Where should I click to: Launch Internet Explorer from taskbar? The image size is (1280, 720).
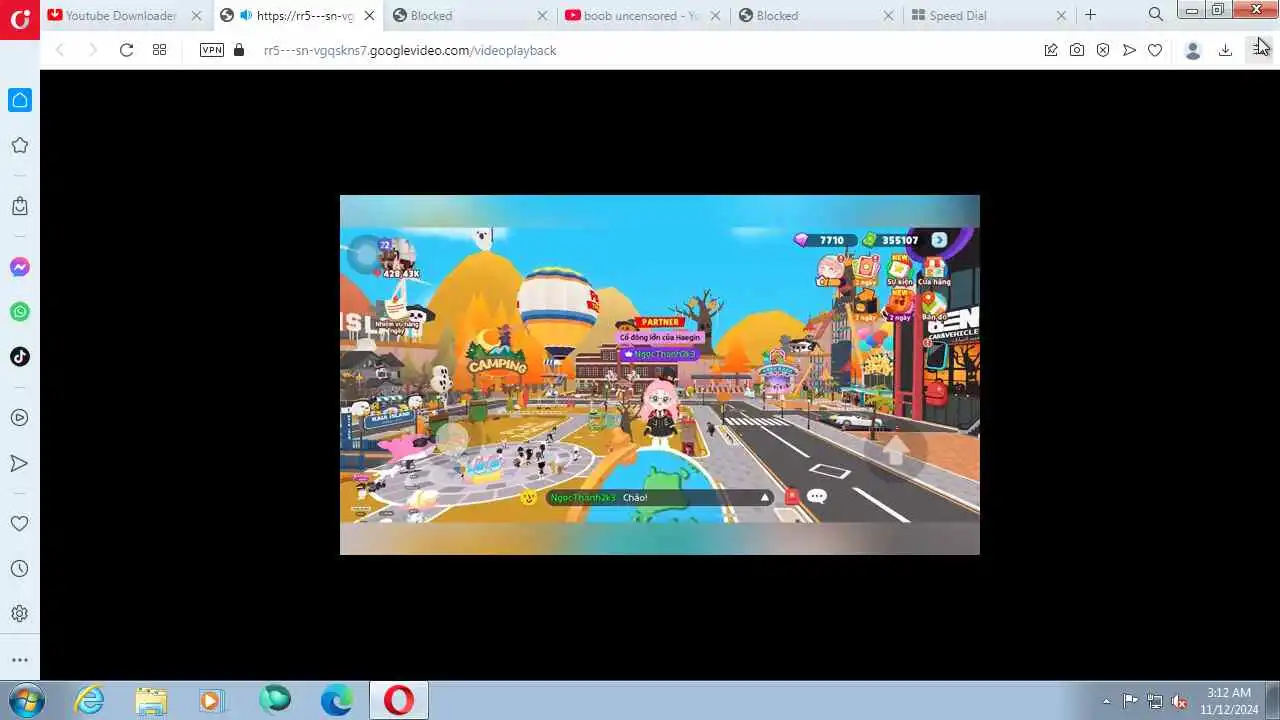pos(90,700)
